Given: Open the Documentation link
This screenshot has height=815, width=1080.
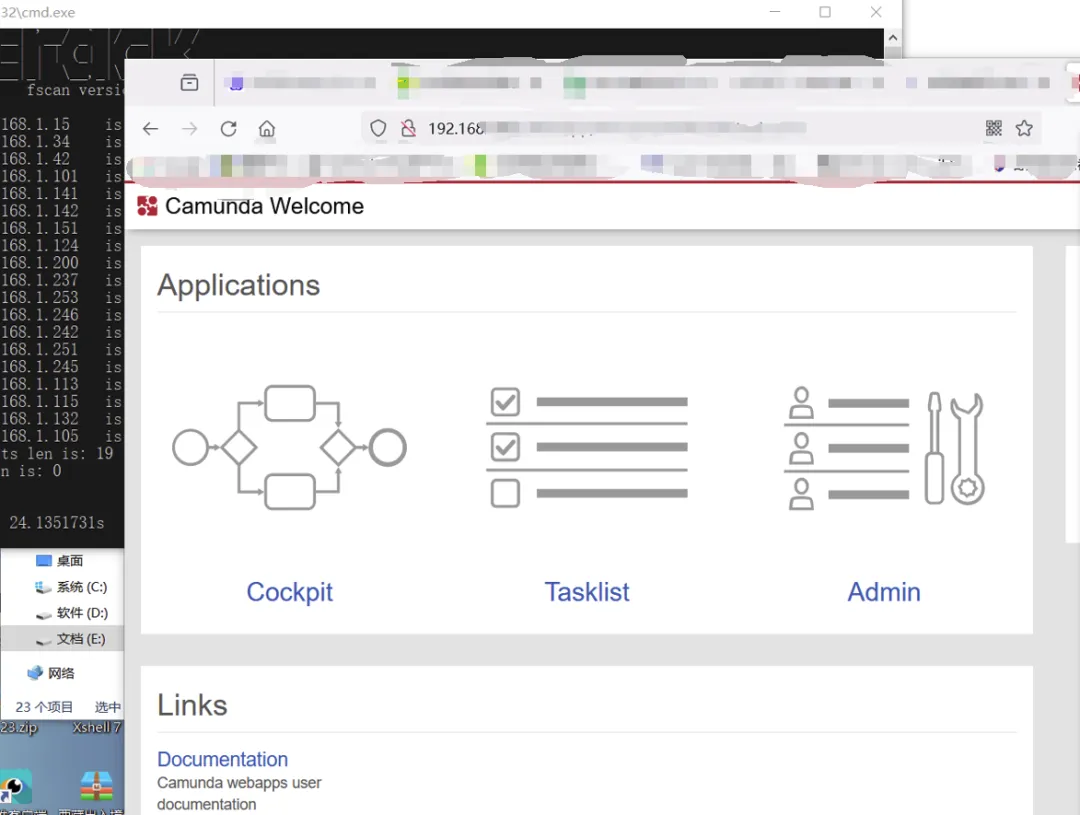Looking at the screenshot, I should [222, 759].
